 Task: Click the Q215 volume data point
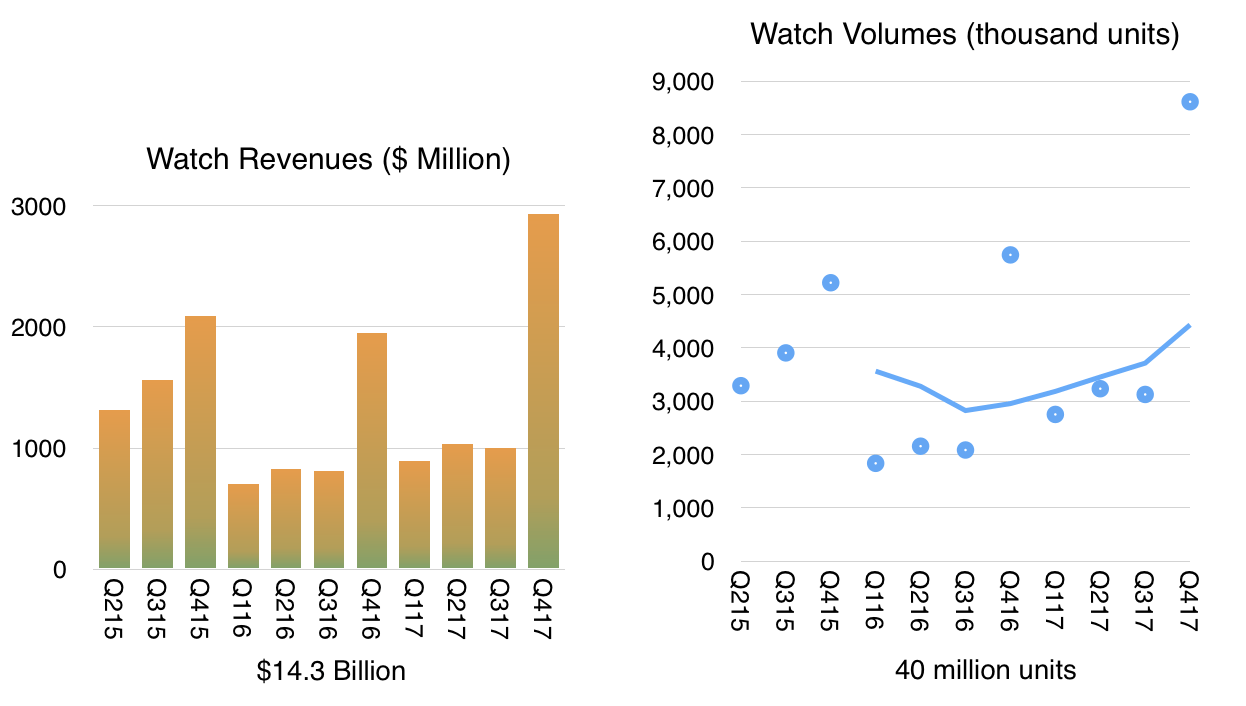(741, 386)
